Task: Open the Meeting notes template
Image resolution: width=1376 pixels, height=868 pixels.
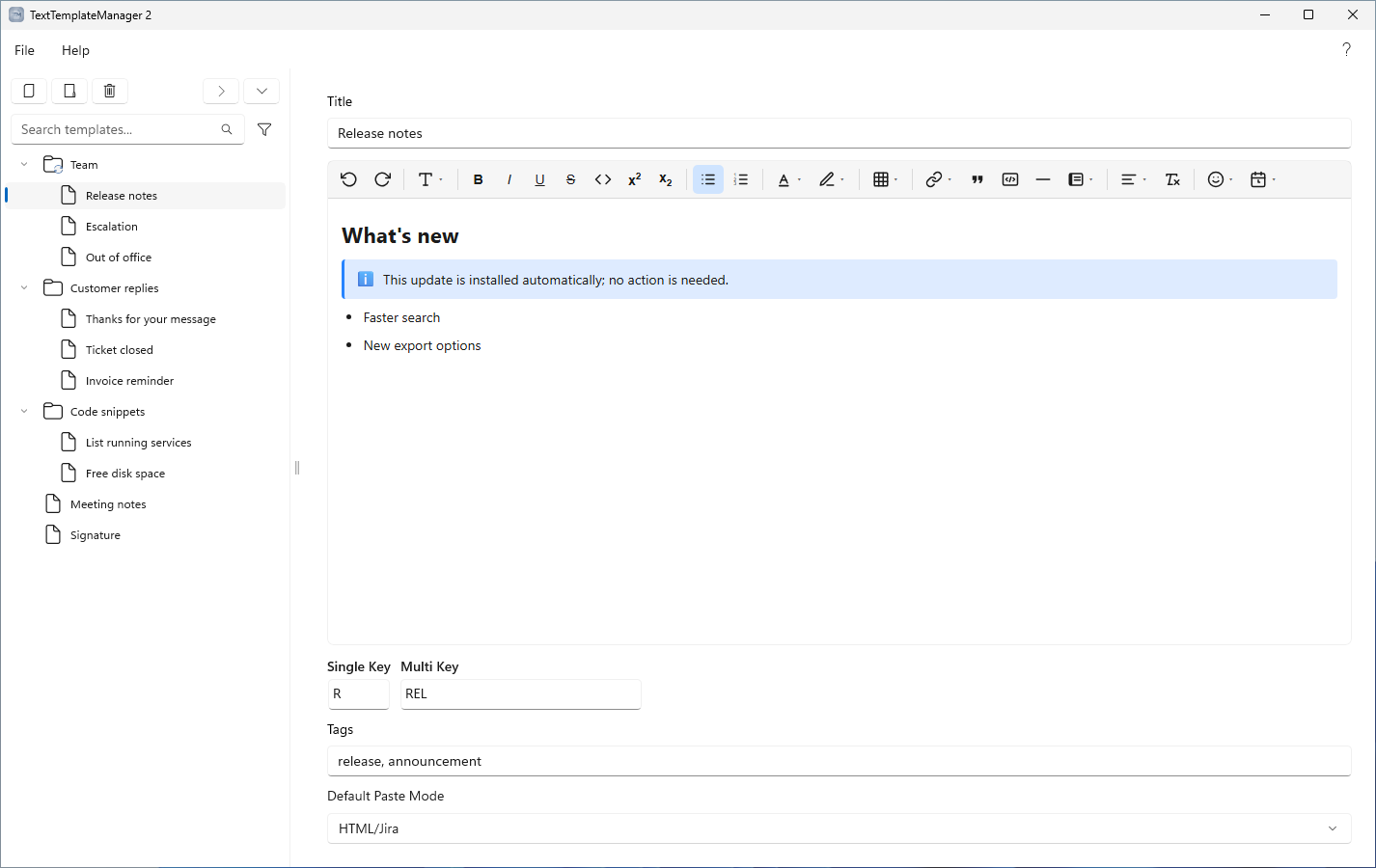Action: point(146,504)
